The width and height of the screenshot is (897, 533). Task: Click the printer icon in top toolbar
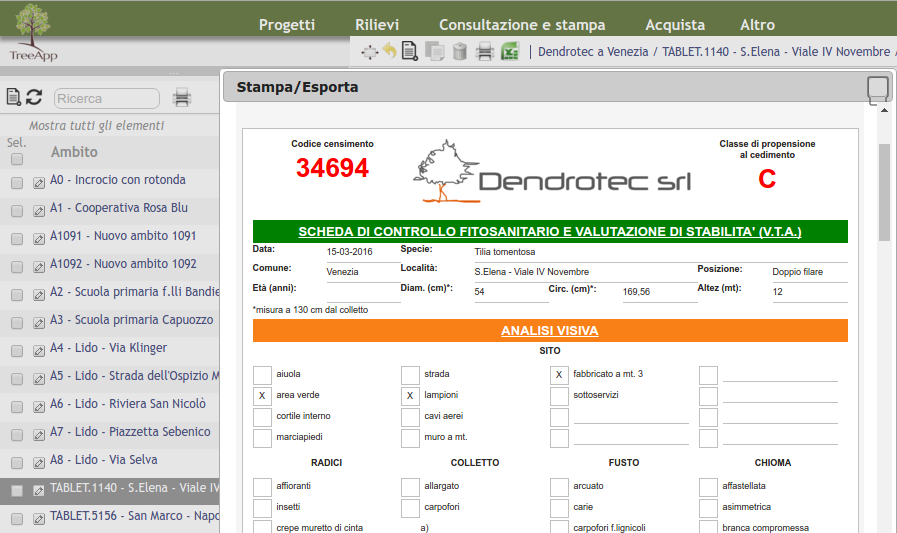pyautogui.click(x=485, y=52)
